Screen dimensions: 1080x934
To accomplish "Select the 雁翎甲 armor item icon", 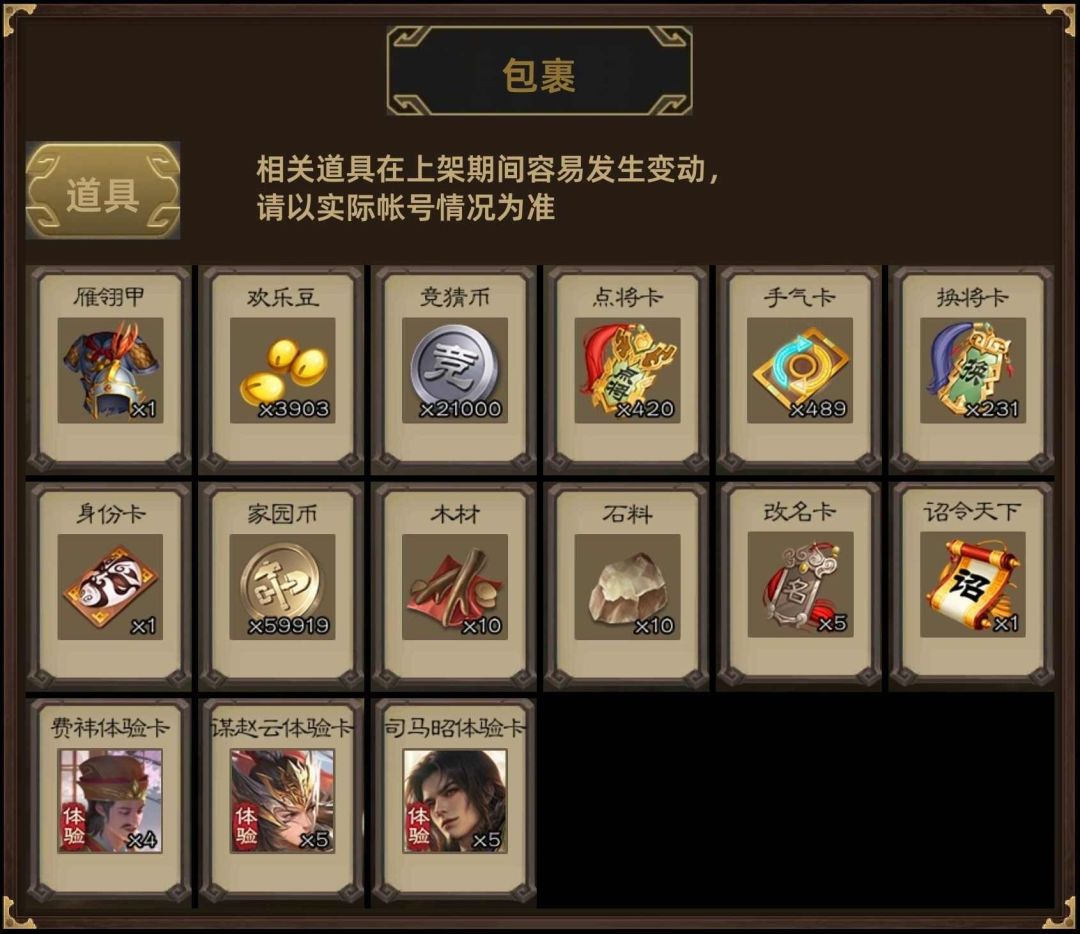I will (x=110, y=370).
